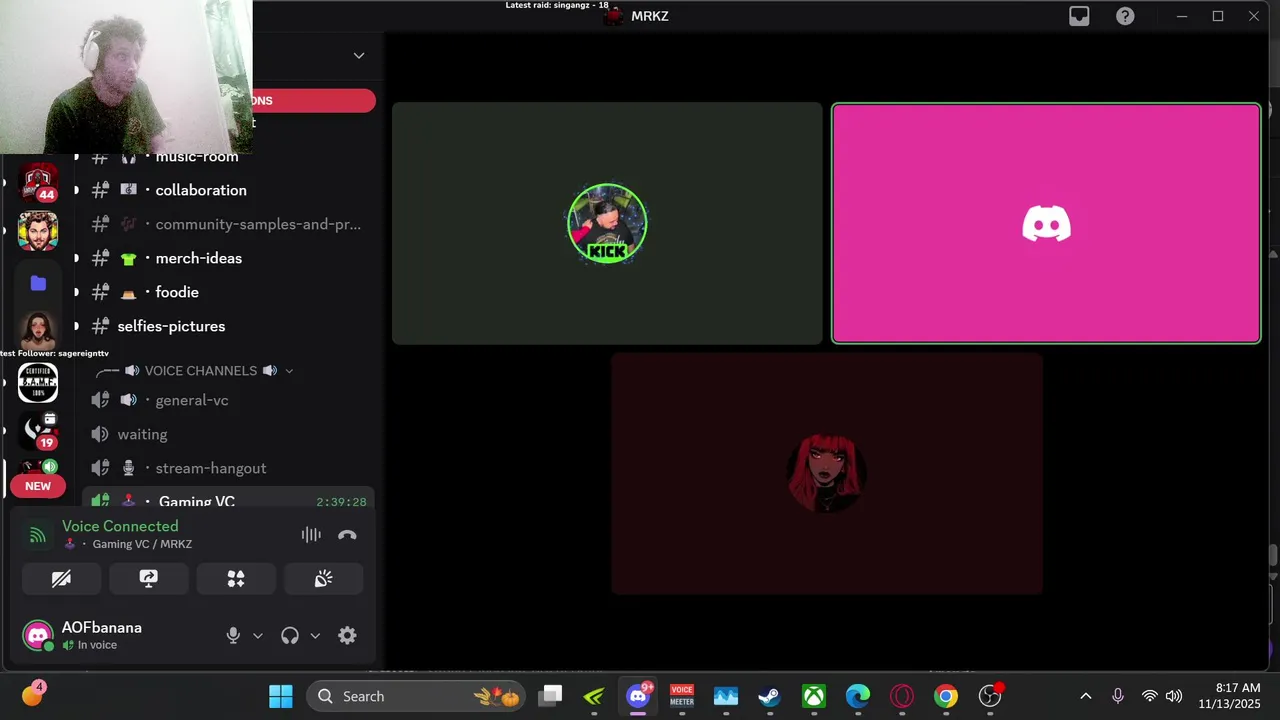Share your screen button

pos(148,579)
